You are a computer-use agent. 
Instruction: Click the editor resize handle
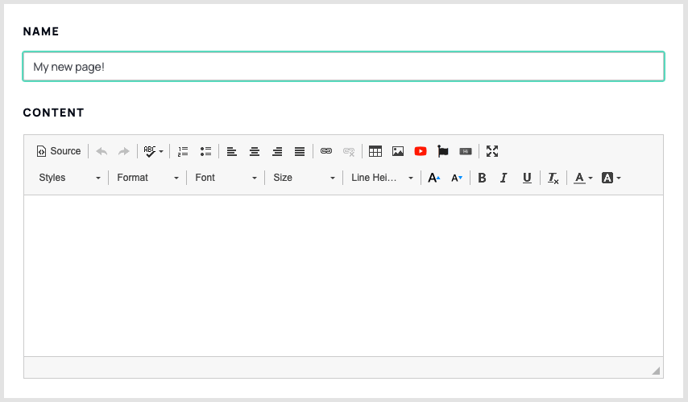point(656,371)
